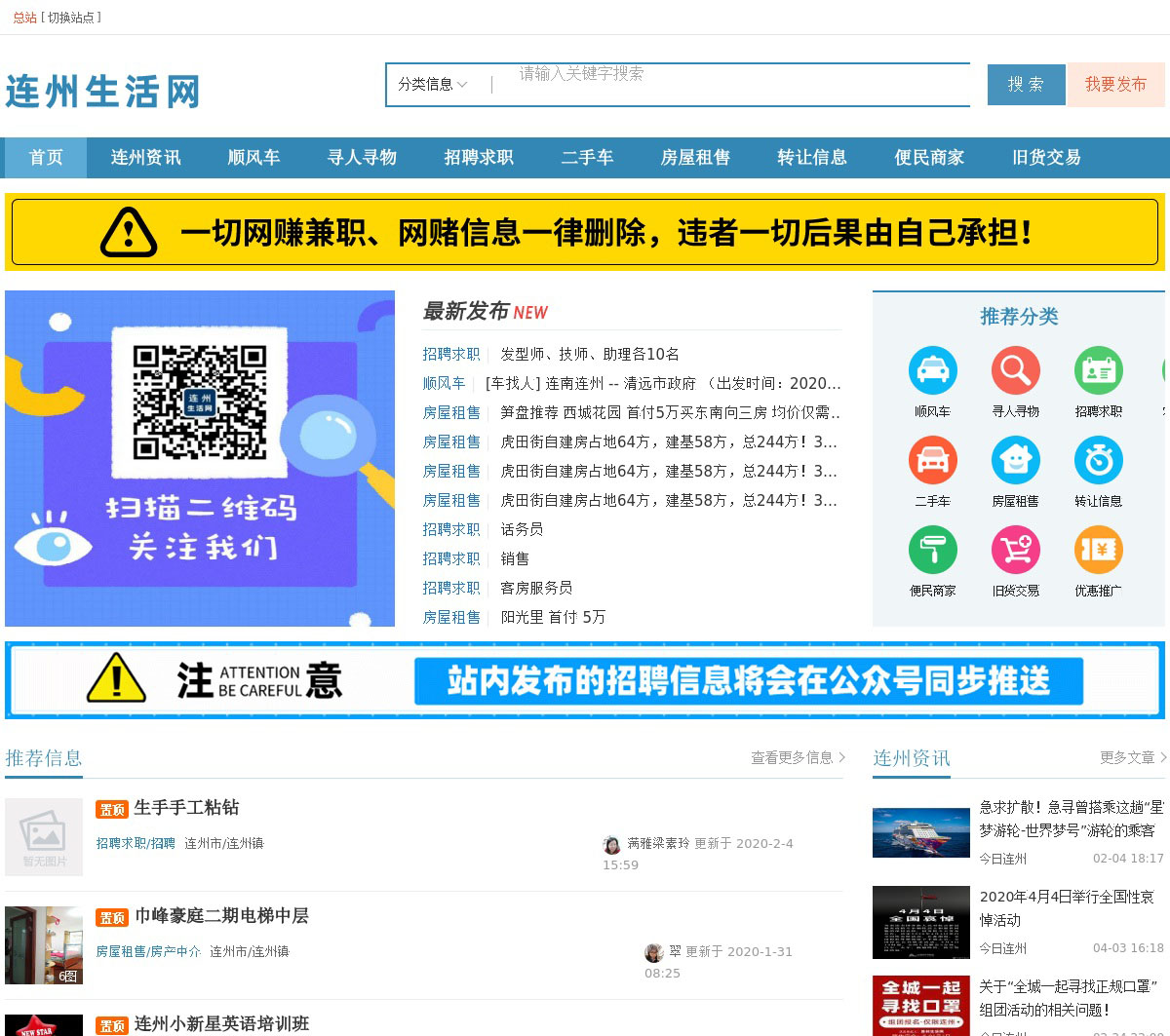Click the 房屋租售 house icon
The height and width of the screenshot is (1036, 1170).
click(1015, 460)
